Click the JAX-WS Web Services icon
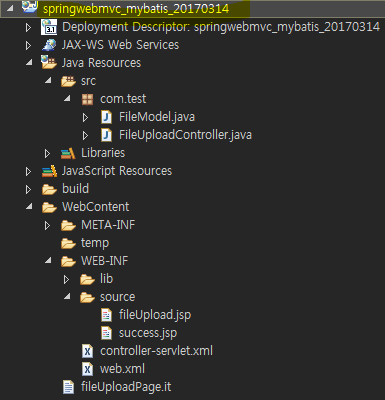The image size is (385, 400). point(49,45)
